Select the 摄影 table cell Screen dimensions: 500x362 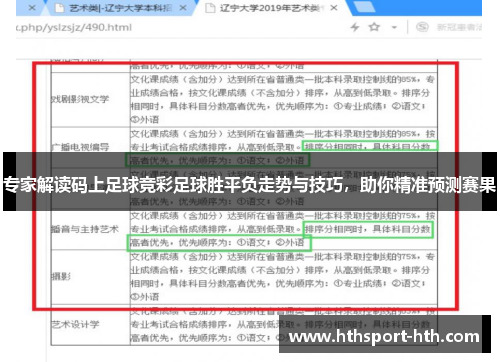[90, 277]
